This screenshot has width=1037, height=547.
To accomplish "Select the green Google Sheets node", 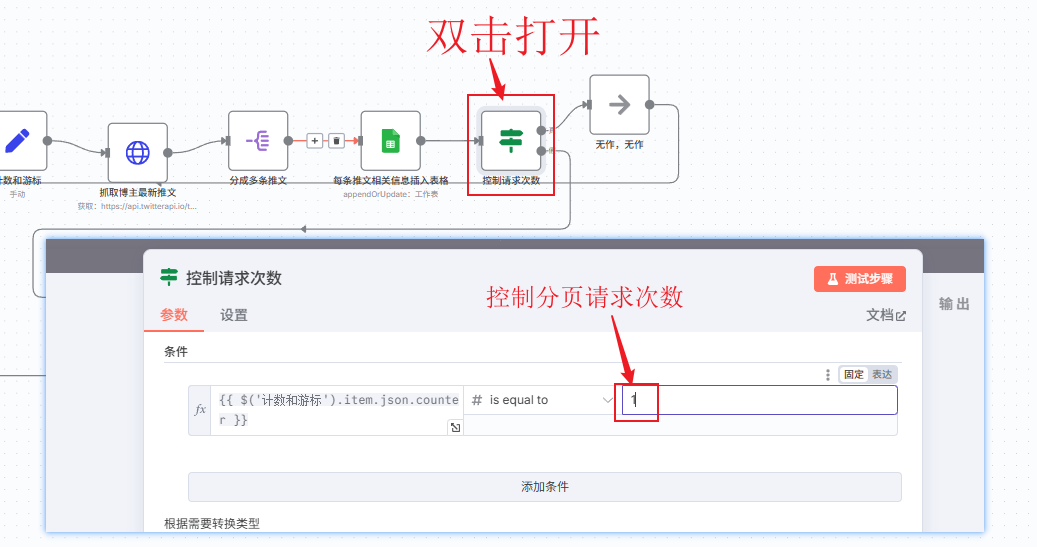I will tap(390, 140).
